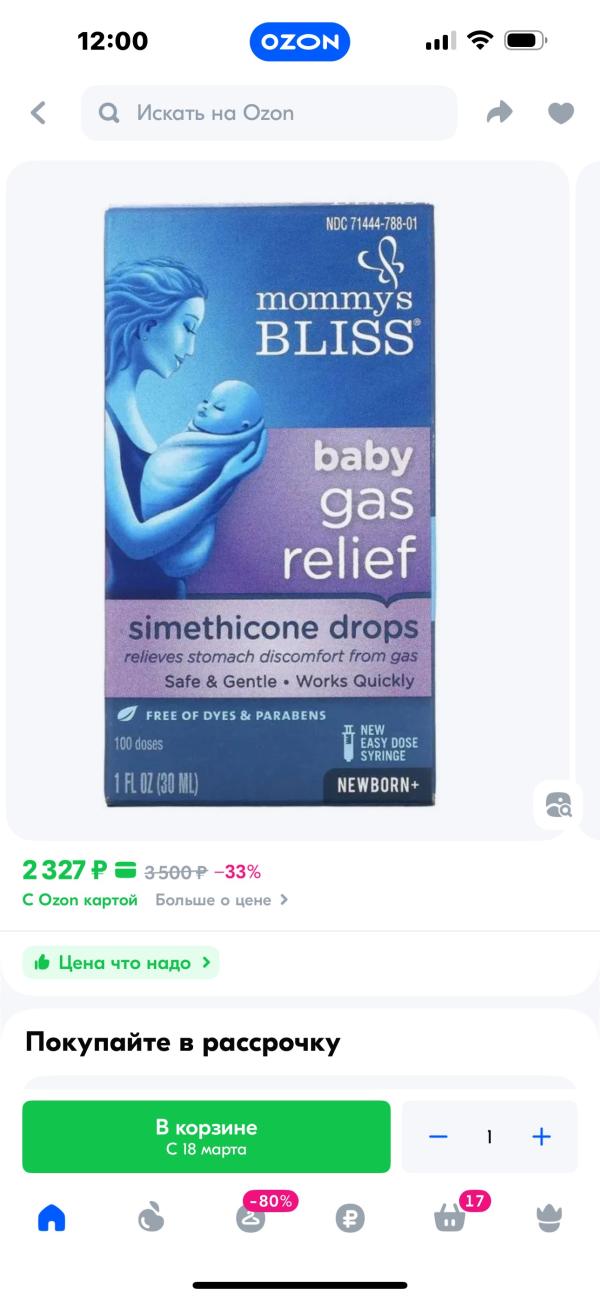Expand the 'Цена что надо' badge
Viewport: 600px width, 1300px height.
(121, 963)
